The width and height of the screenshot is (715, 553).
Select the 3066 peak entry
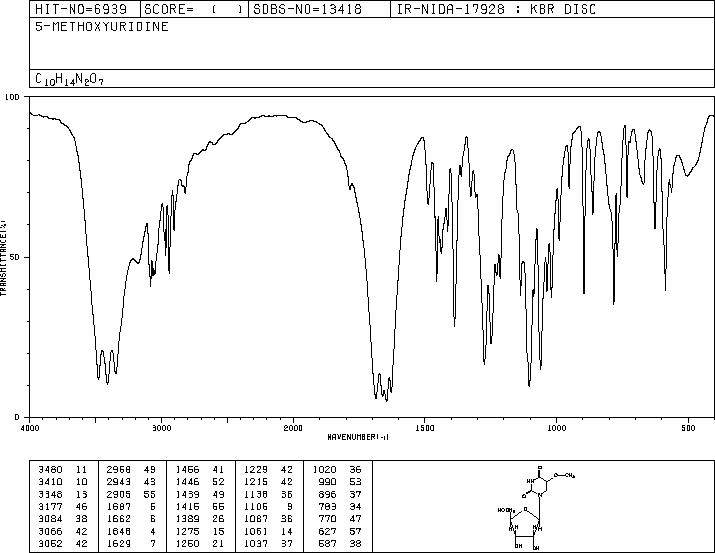click(x=62, y=531)
